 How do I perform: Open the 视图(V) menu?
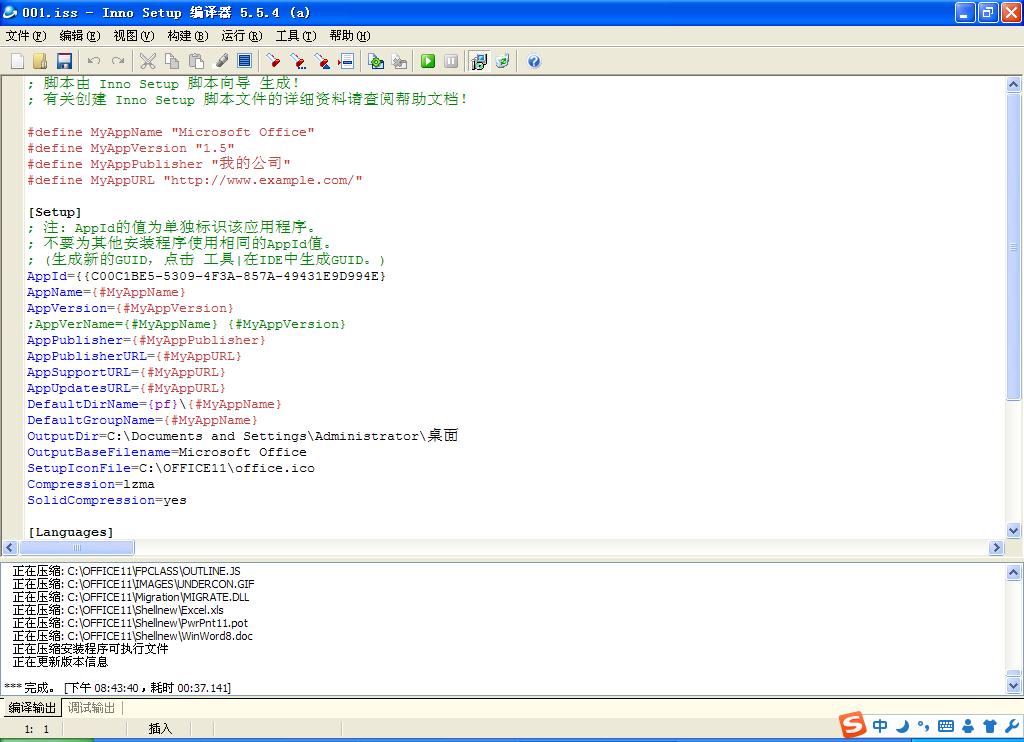click(x=134, y=36)
